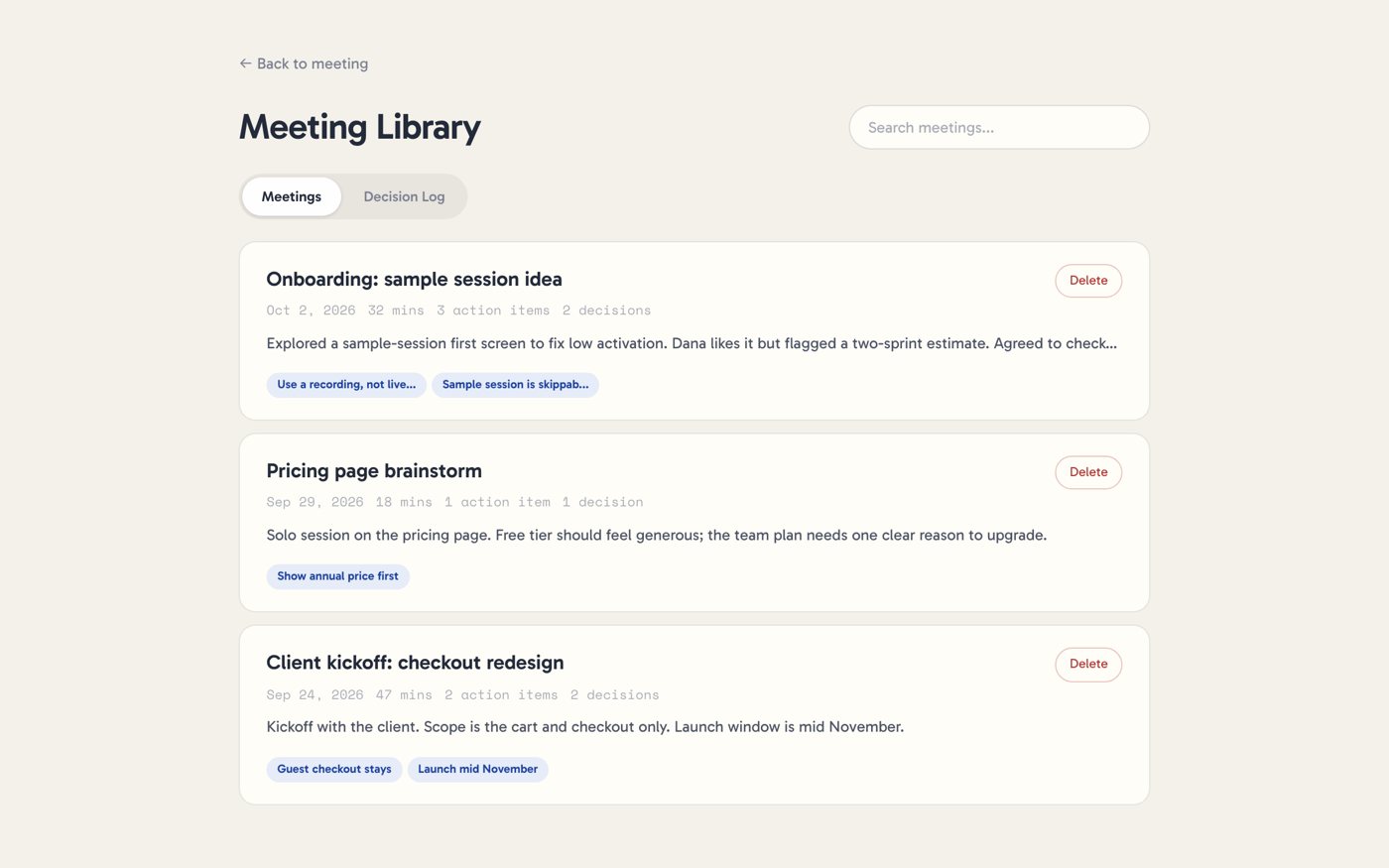
Task: Delete the Onboarding sample session meeting
Action: (x=1088, y=281)
